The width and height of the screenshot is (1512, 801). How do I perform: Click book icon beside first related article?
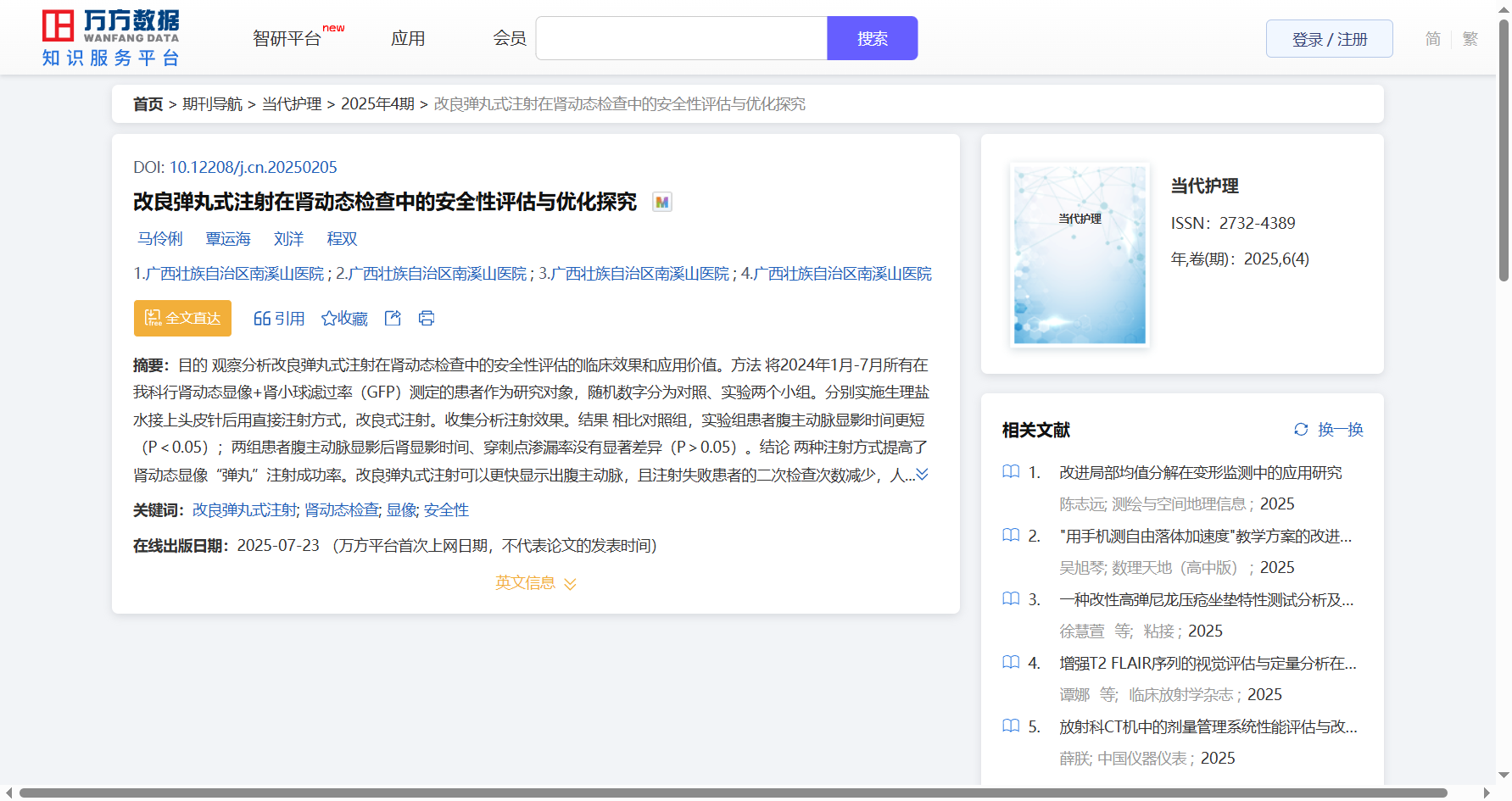[x=1011, y=471]
